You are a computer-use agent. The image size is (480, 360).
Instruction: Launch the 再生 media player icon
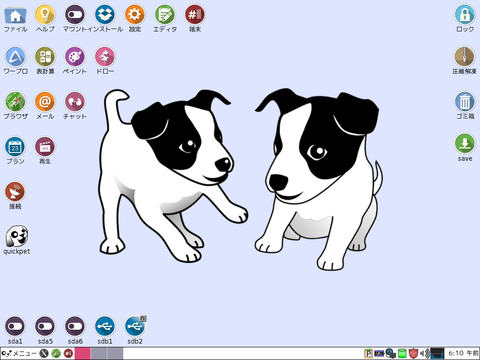pos(45,147)
